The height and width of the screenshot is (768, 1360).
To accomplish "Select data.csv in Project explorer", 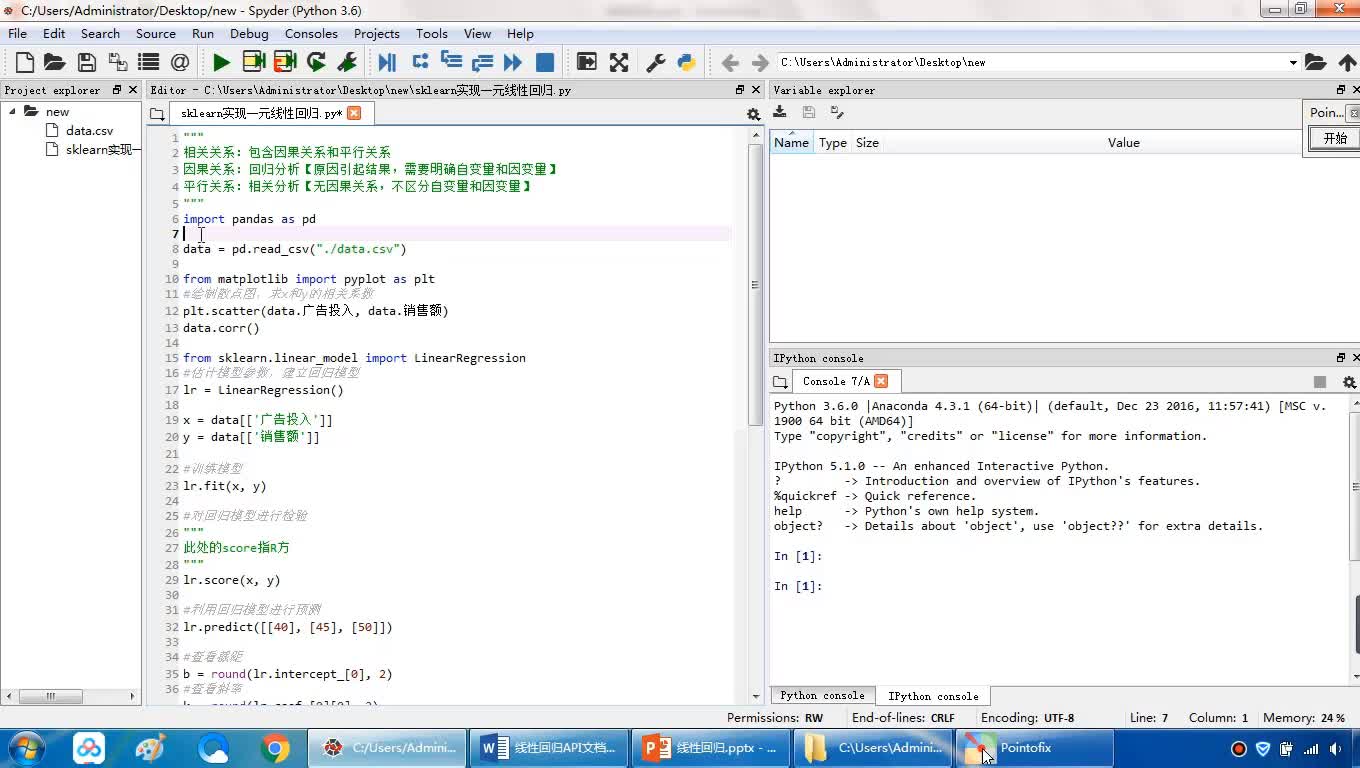I will click(89, 130).
